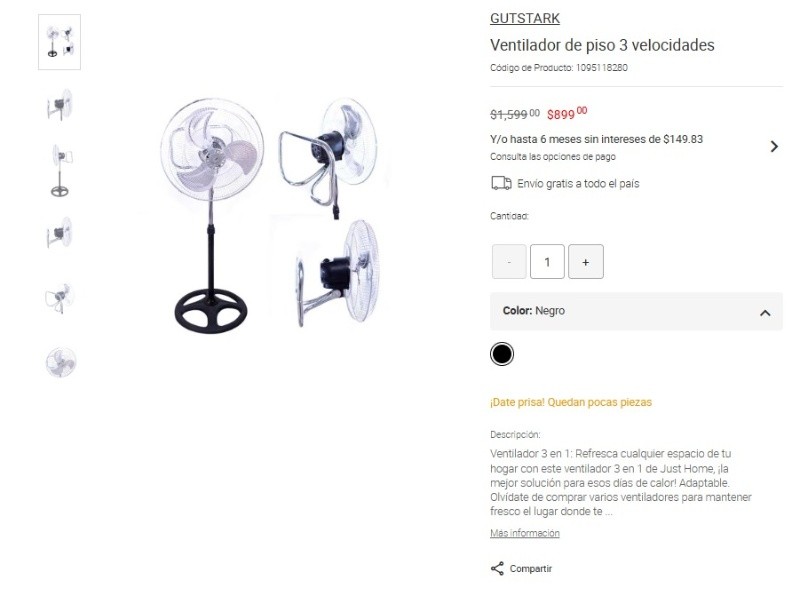Select the first thumbnail with three fan views
The image size is (800, 596).
coord(59,42)
